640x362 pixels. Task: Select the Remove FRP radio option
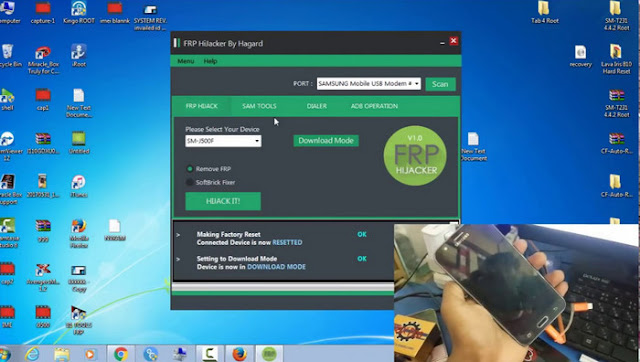[189, 169]
